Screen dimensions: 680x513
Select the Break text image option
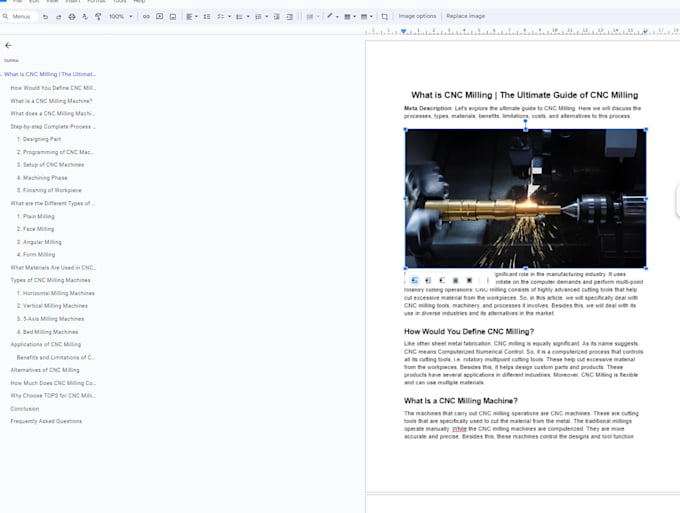pos(442,281)
